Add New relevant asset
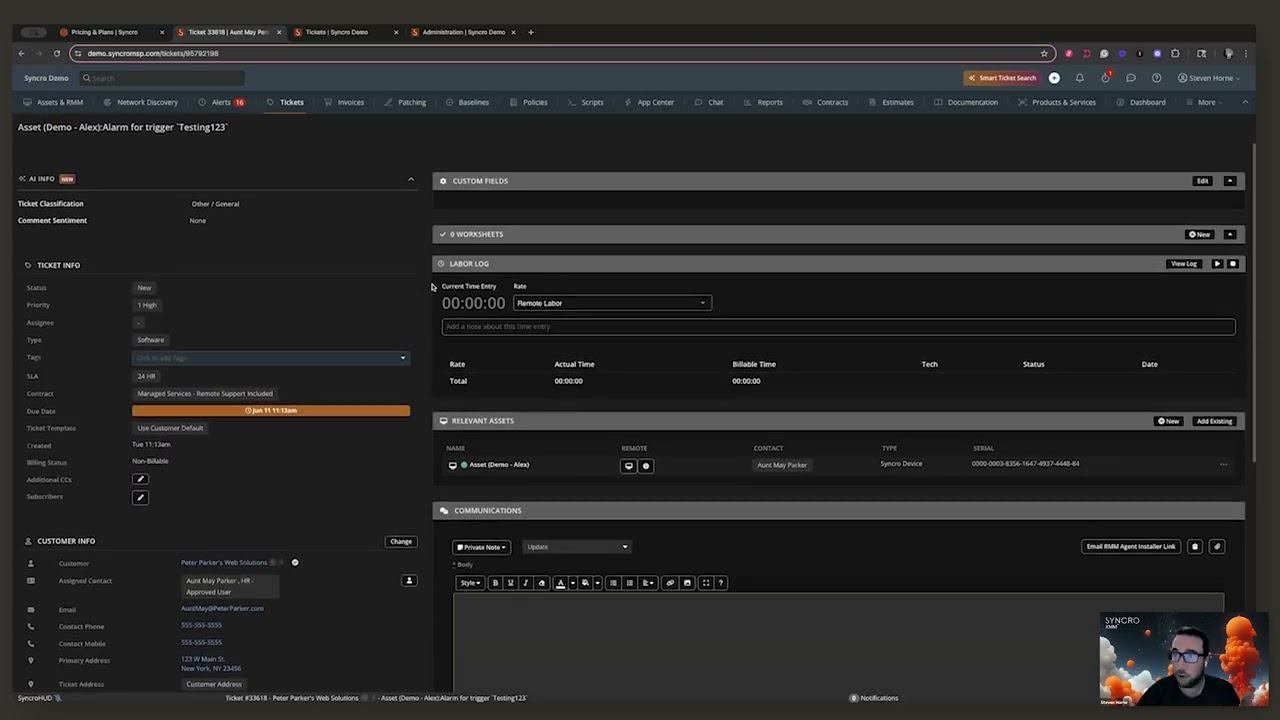Viewport: 1280px width, 720px height. tap(1169, 421)
